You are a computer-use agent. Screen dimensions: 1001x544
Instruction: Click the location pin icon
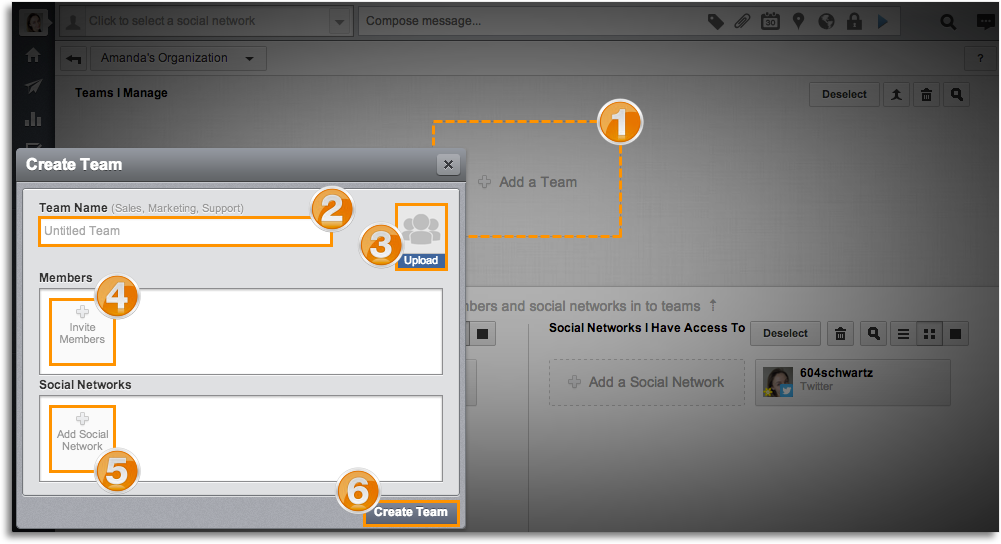click(798, 22)
